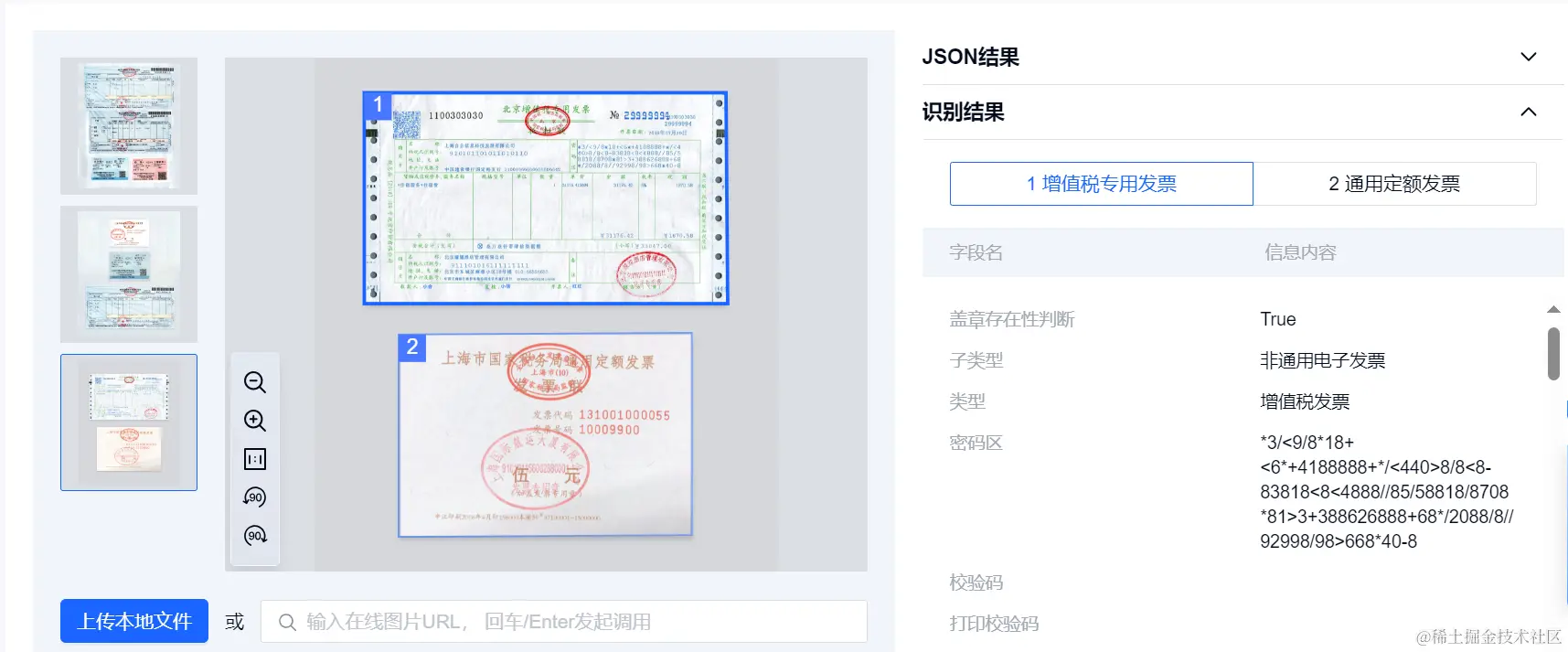Screen dimensions: 1568x652
Task: Click the search icon in URL field
Action: pos(287,623)
